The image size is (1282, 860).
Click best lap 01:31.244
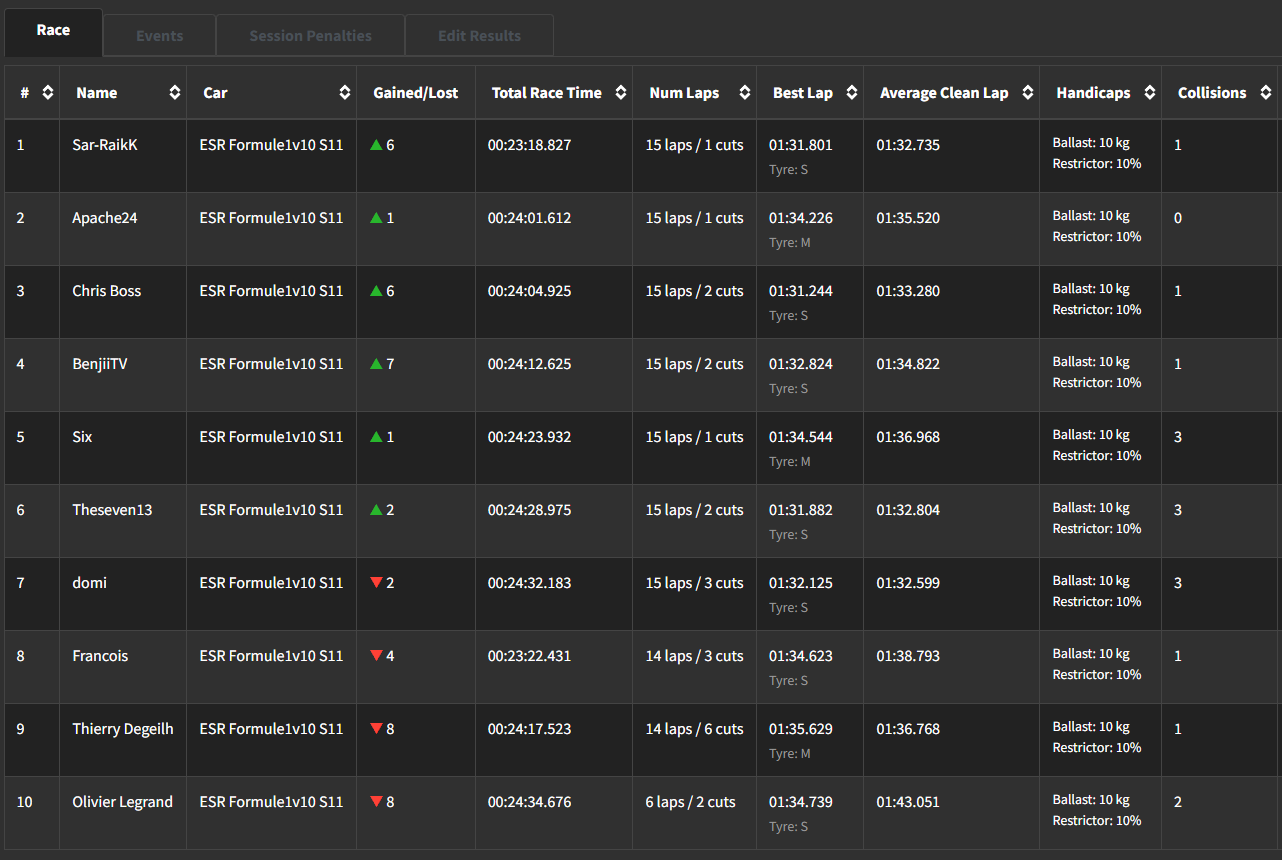point(801,291)
